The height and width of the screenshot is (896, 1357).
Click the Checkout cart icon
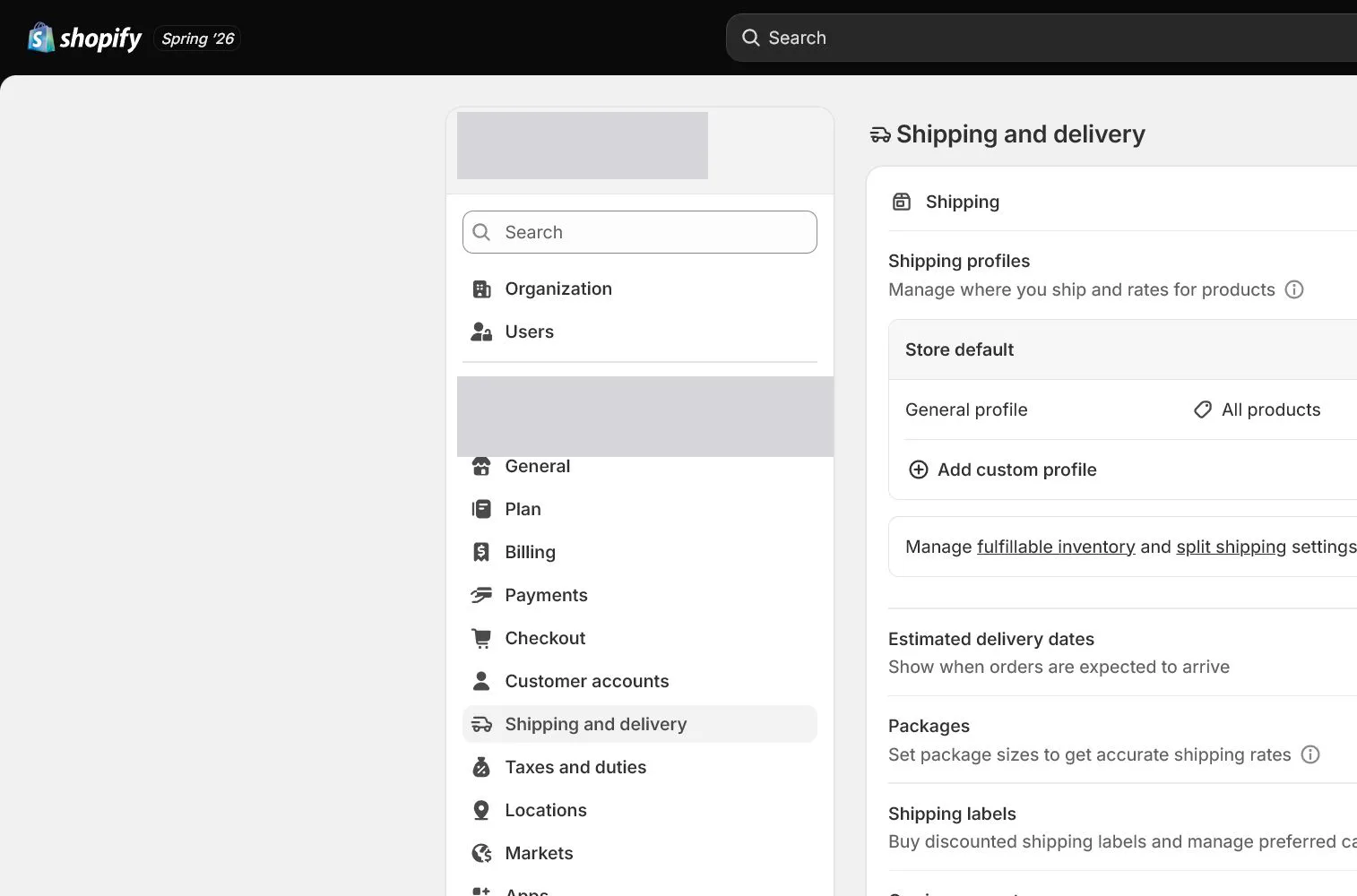coord(481,638)
